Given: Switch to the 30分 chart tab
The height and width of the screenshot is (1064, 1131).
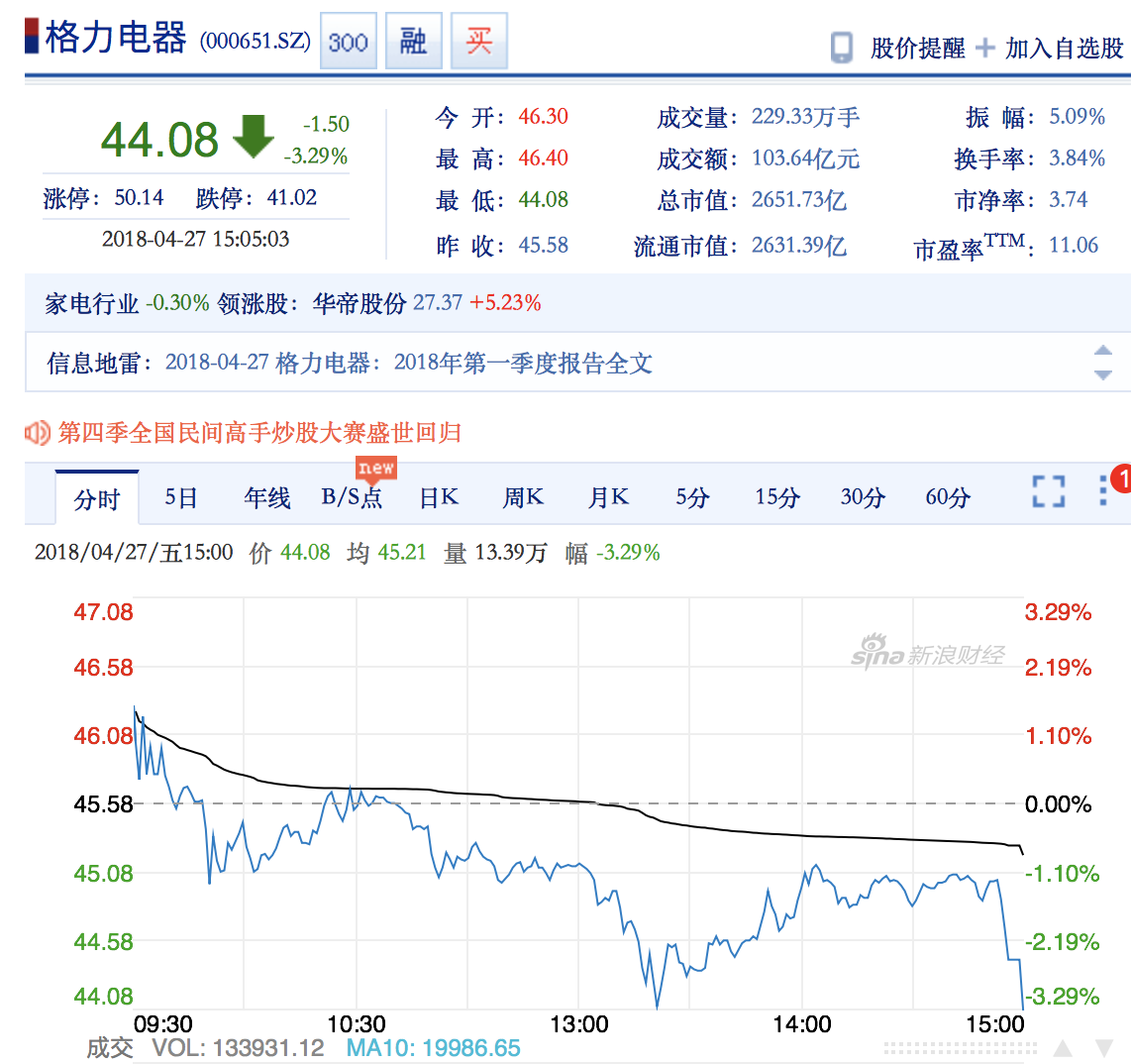Looking at the screenshot, I should click(x=863, y=497).
